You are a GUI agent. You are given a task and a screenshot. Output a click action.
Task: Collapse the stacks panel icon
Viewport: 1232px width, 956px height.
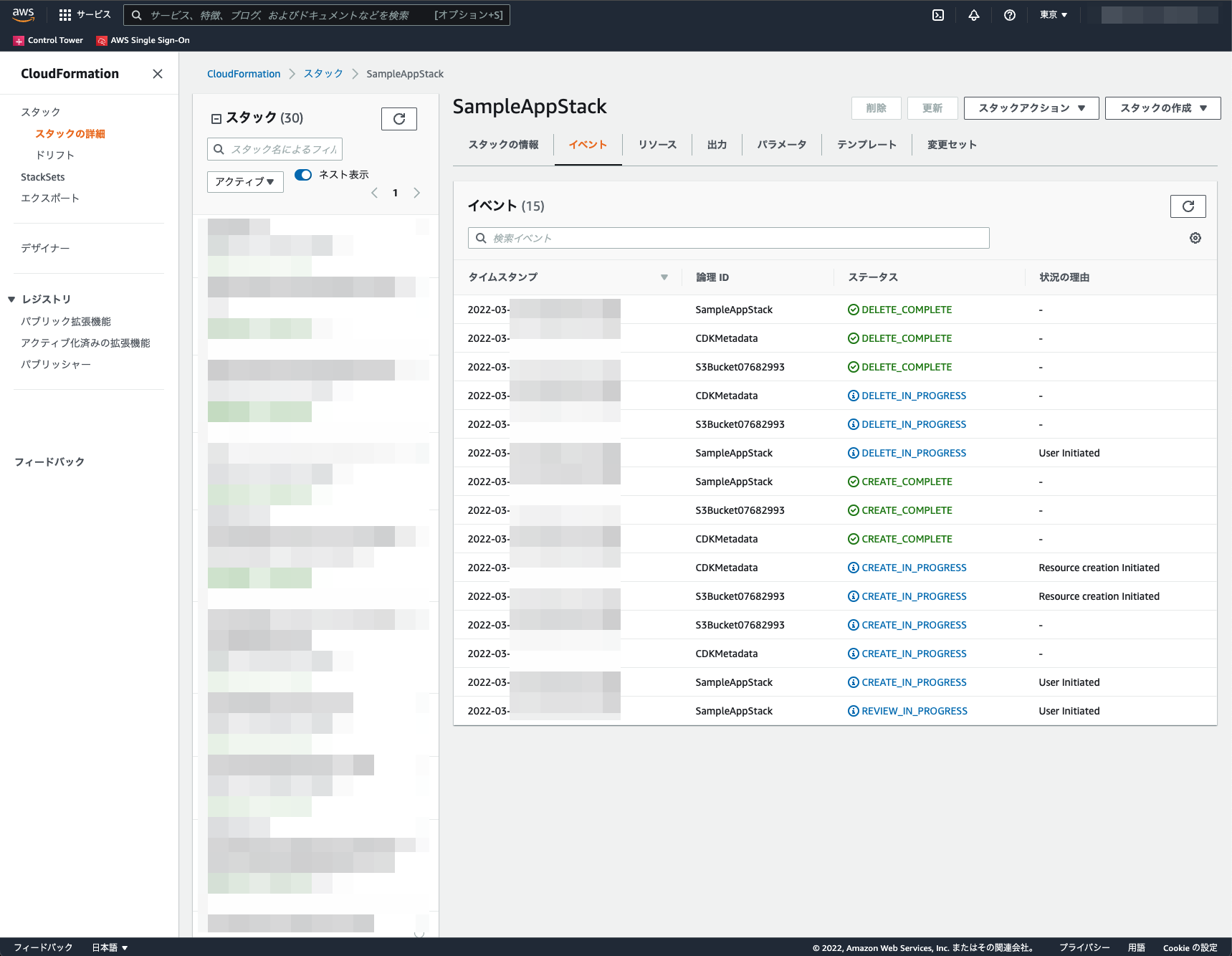(x=216, y=118)
